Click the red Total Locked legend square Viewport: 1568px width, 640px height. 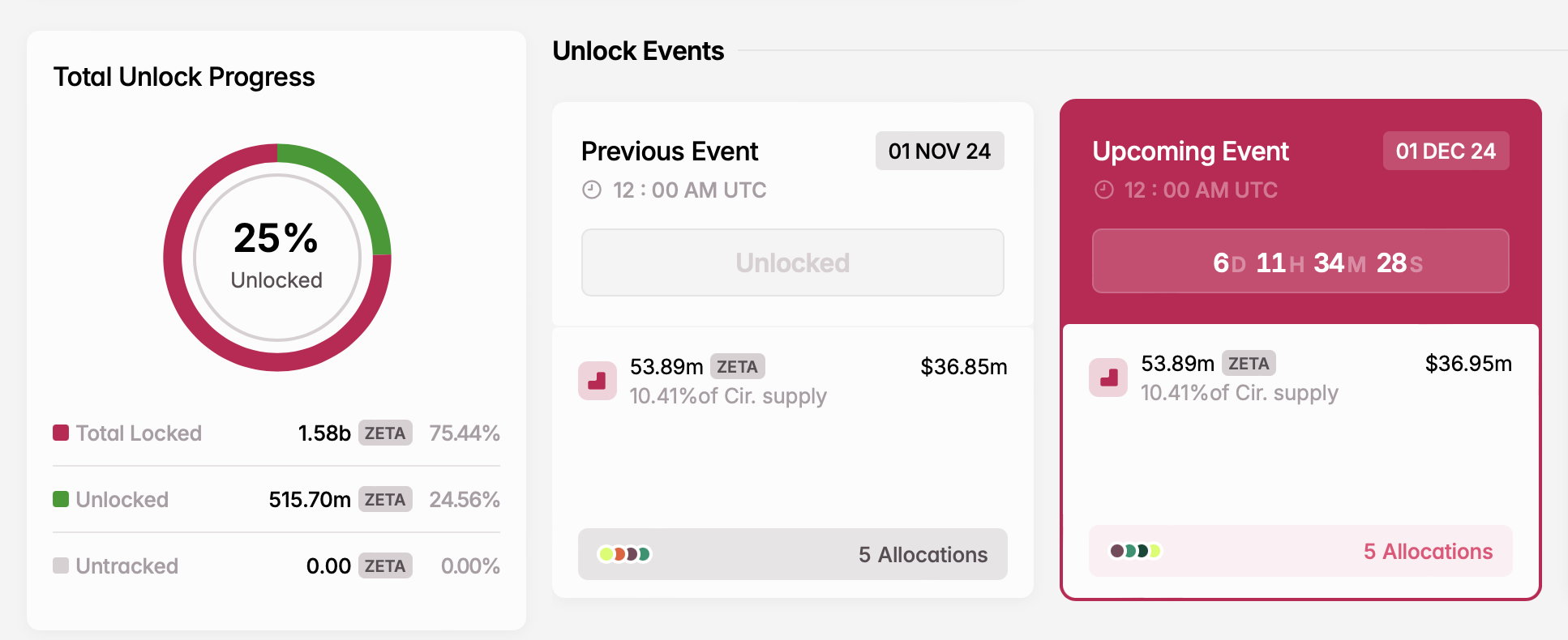point(61,433)
